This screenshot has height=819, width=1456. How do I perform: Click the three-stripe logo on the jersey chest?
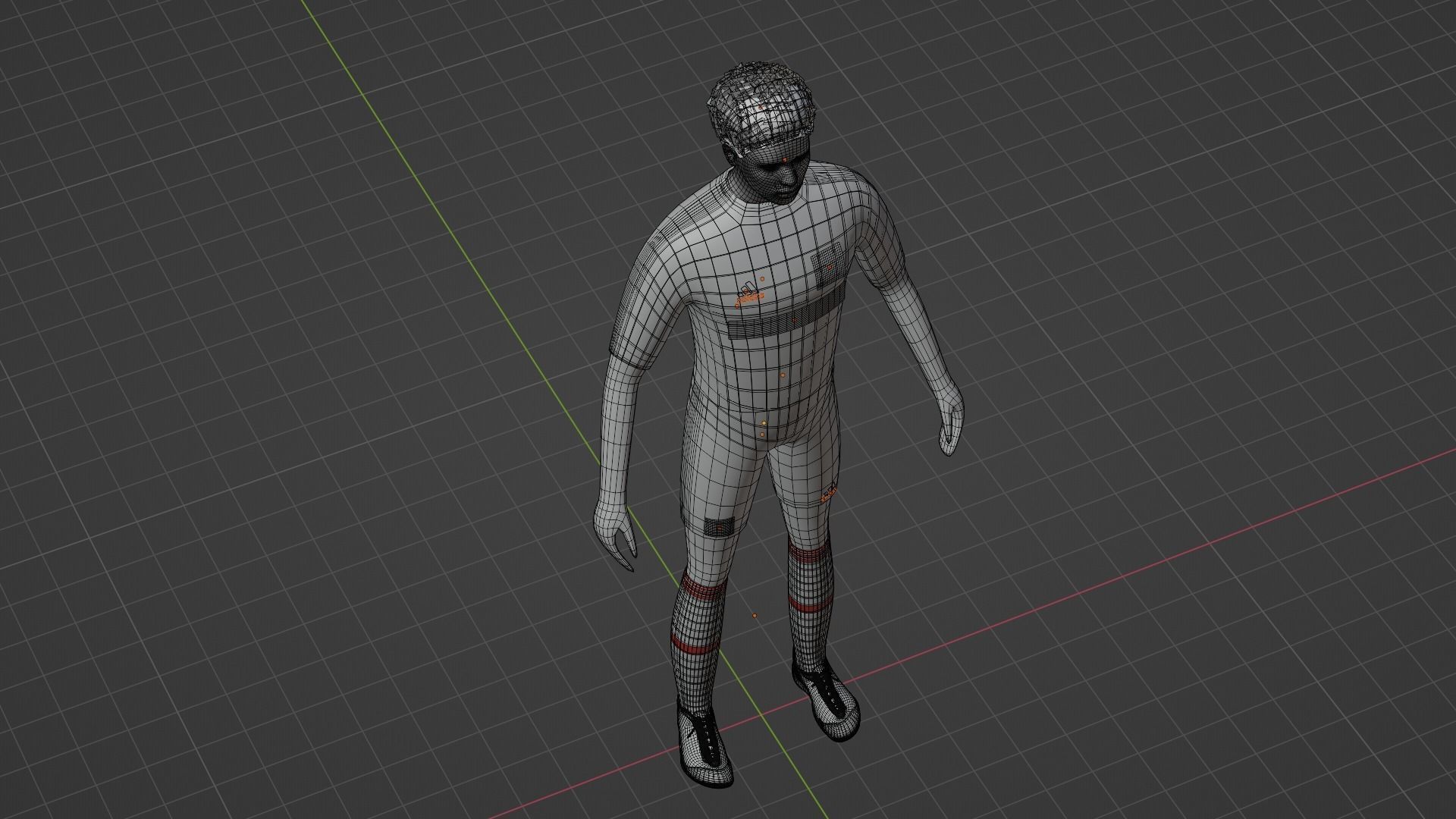(x=749, y=294)
